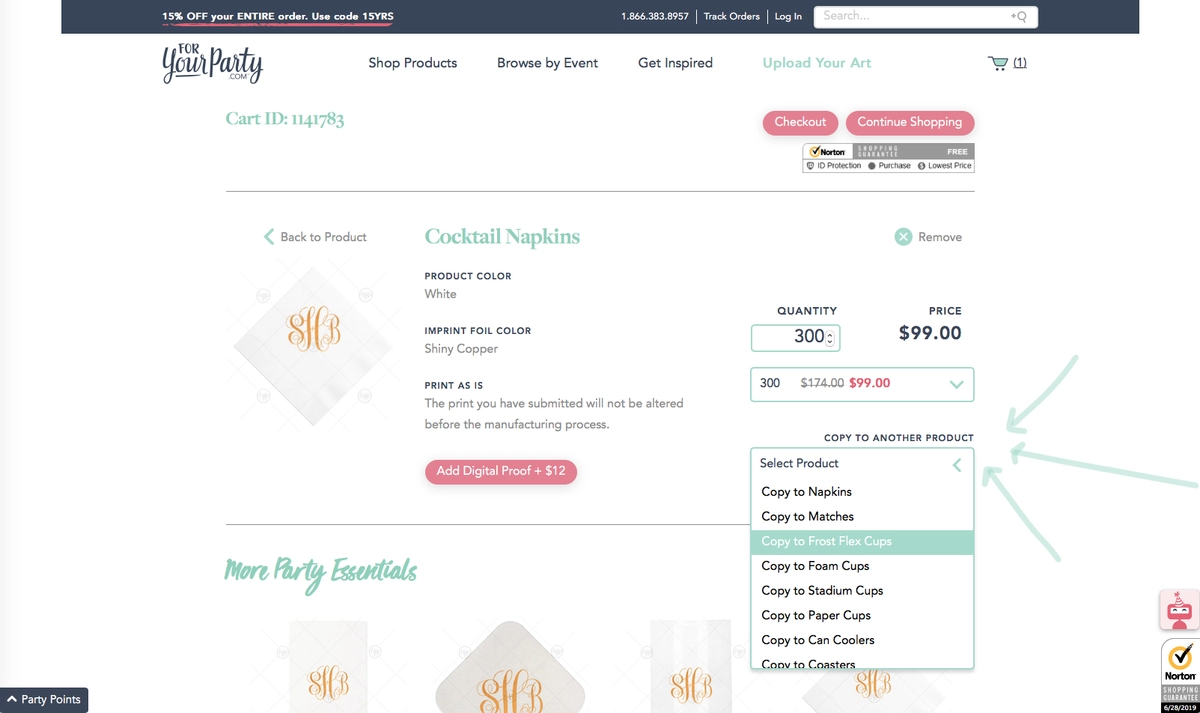This screenshot has width=1200, height=713.
Task: Click into the search field
Action: tap(910, 17)
